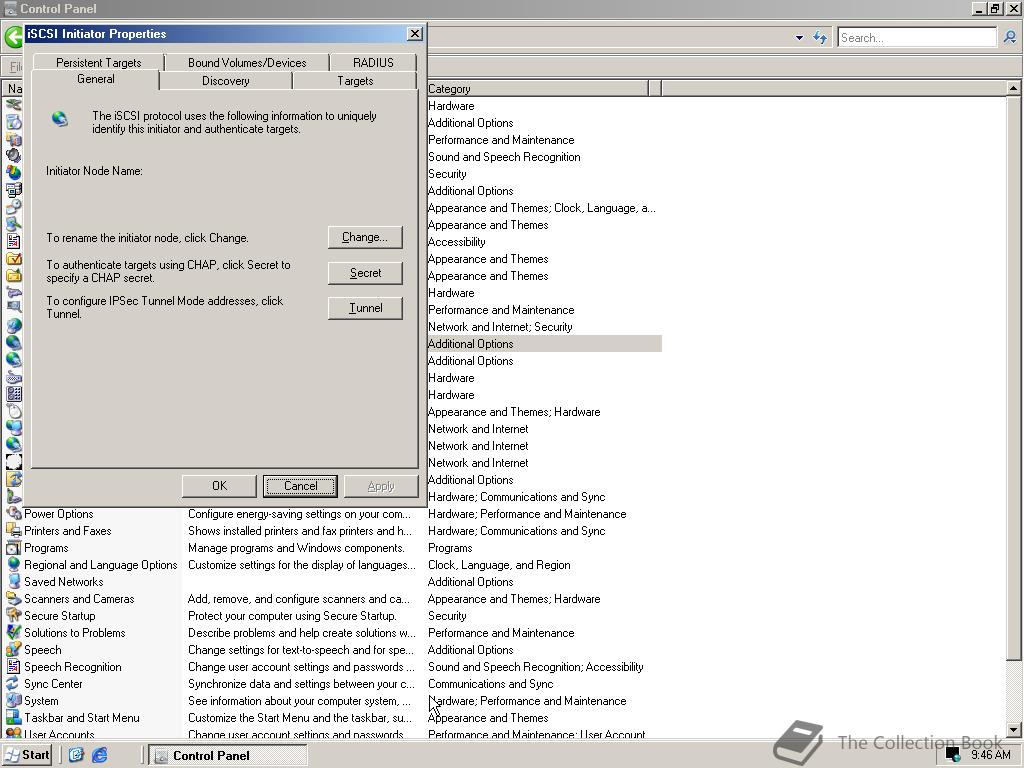The width and height of the screenshot is (1024, 768).
Task: Click the Programs item icon
Action: [13, 548]
